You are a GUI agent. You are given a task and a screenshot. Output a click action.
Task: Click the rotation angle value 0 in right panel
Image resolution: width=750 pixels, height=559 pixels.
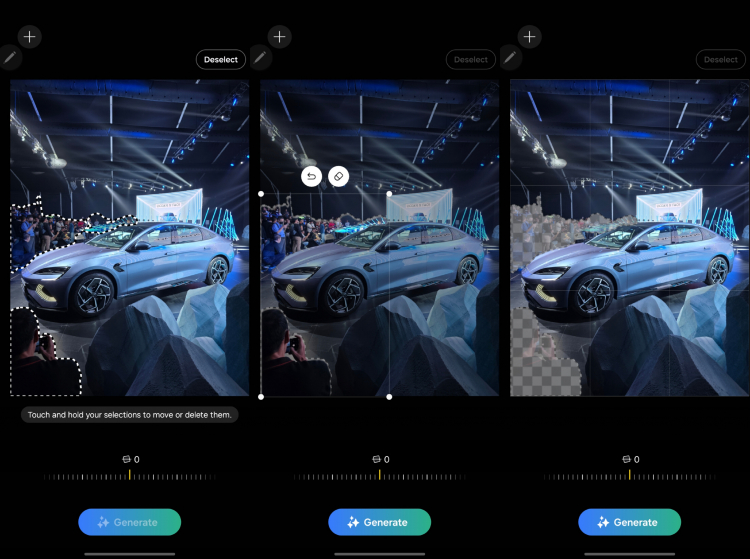636,460
